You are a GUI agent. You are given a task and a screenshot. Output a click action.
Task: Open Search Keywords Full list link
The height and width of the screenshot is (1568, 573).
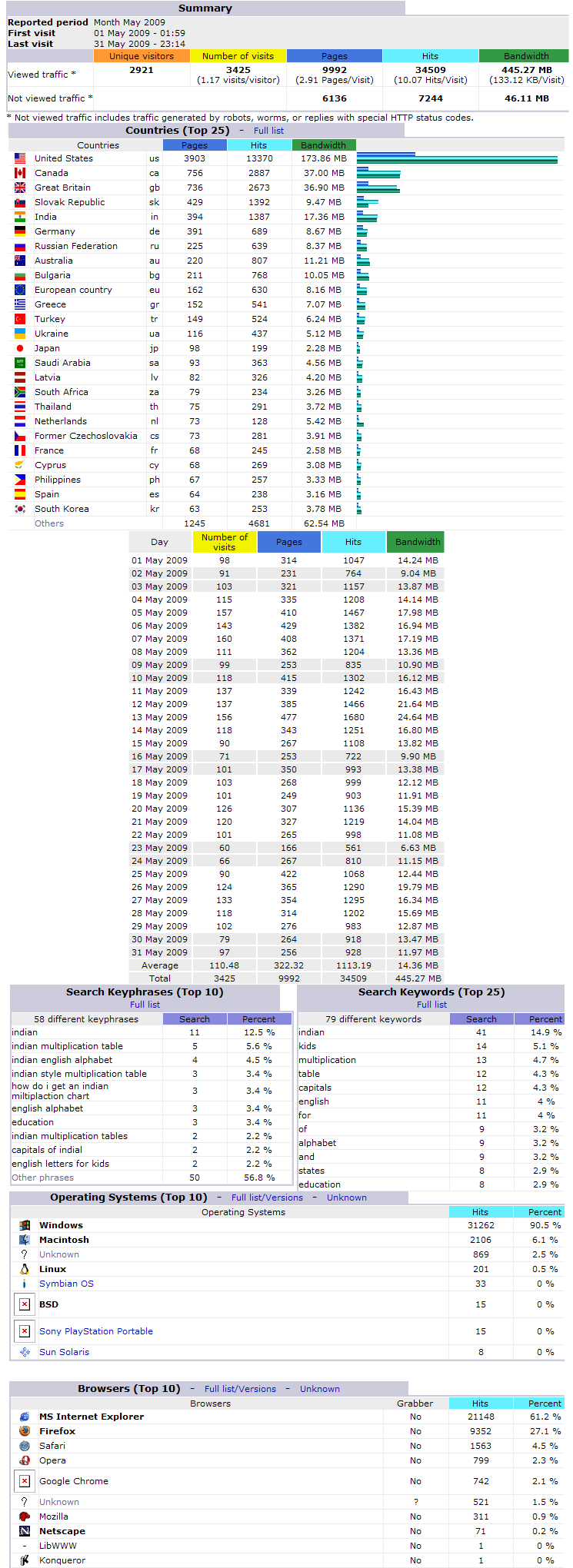[x=431, y=1005]
